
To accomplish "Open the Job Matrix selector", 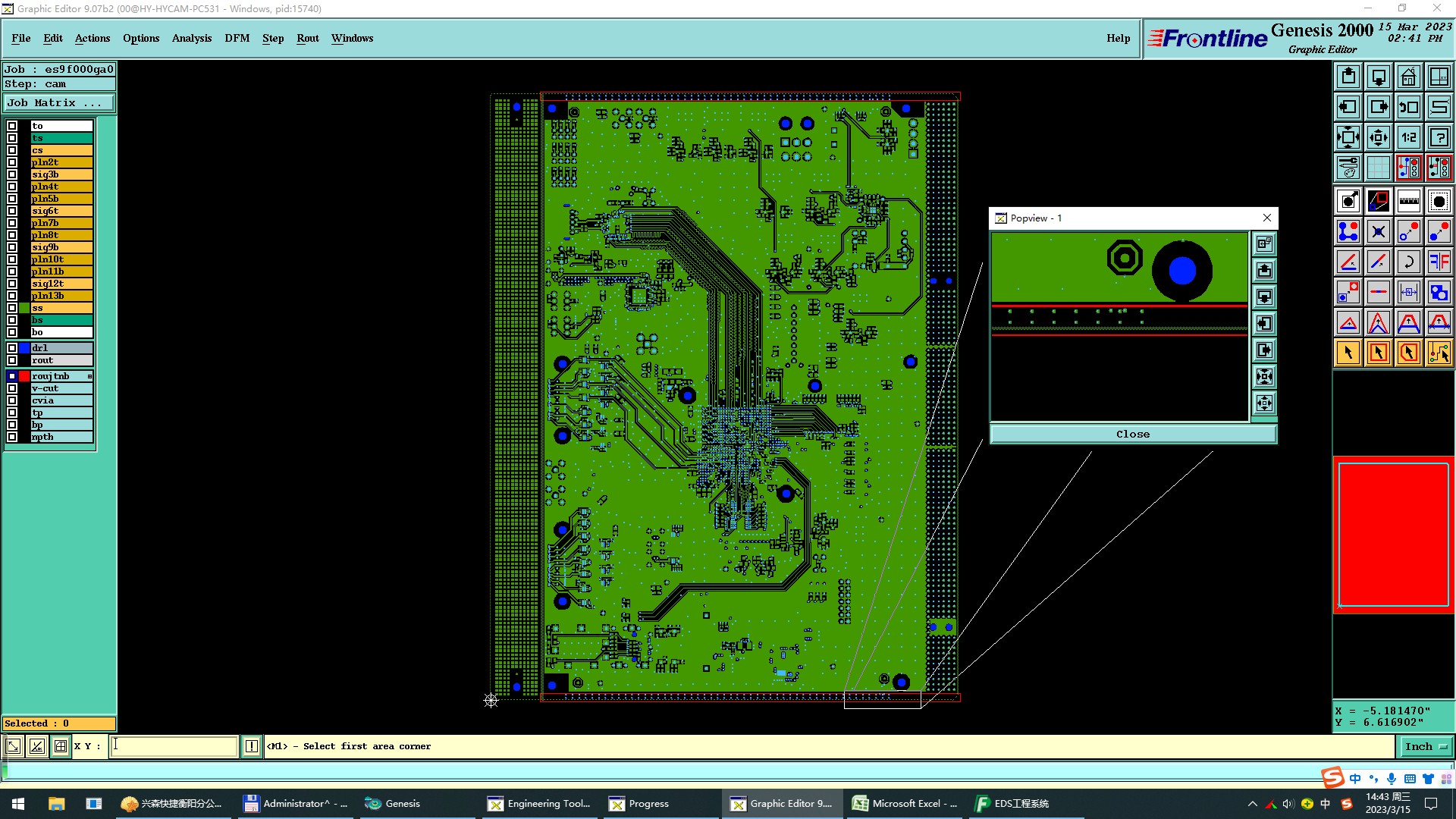I will point(59,103).
